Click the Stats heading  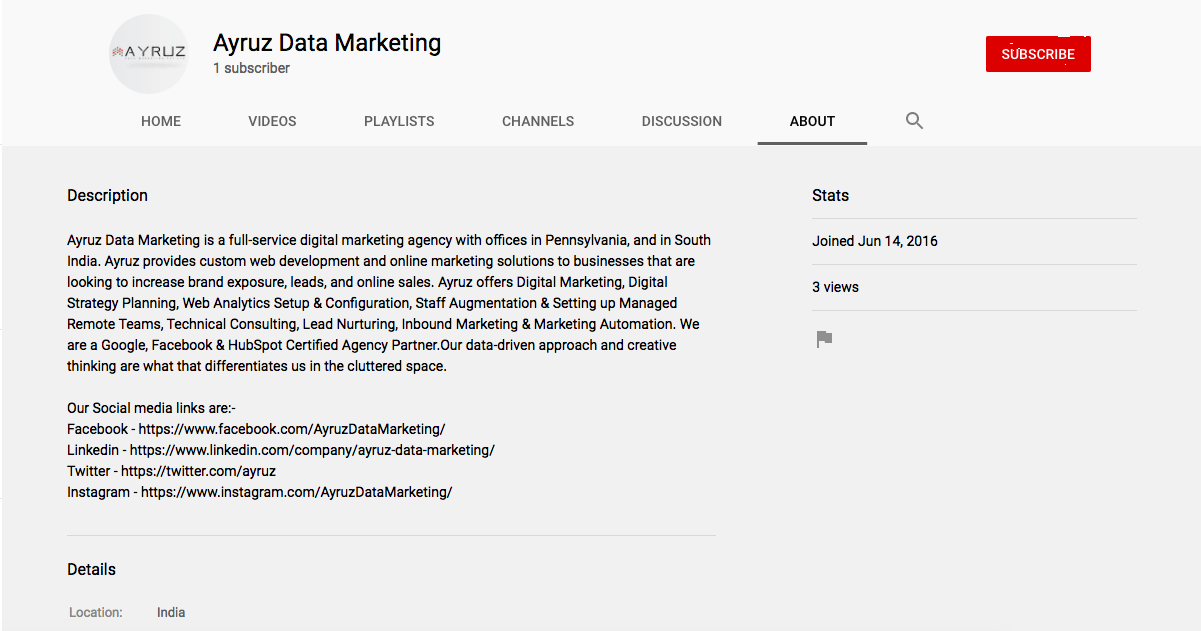[830, 196]
